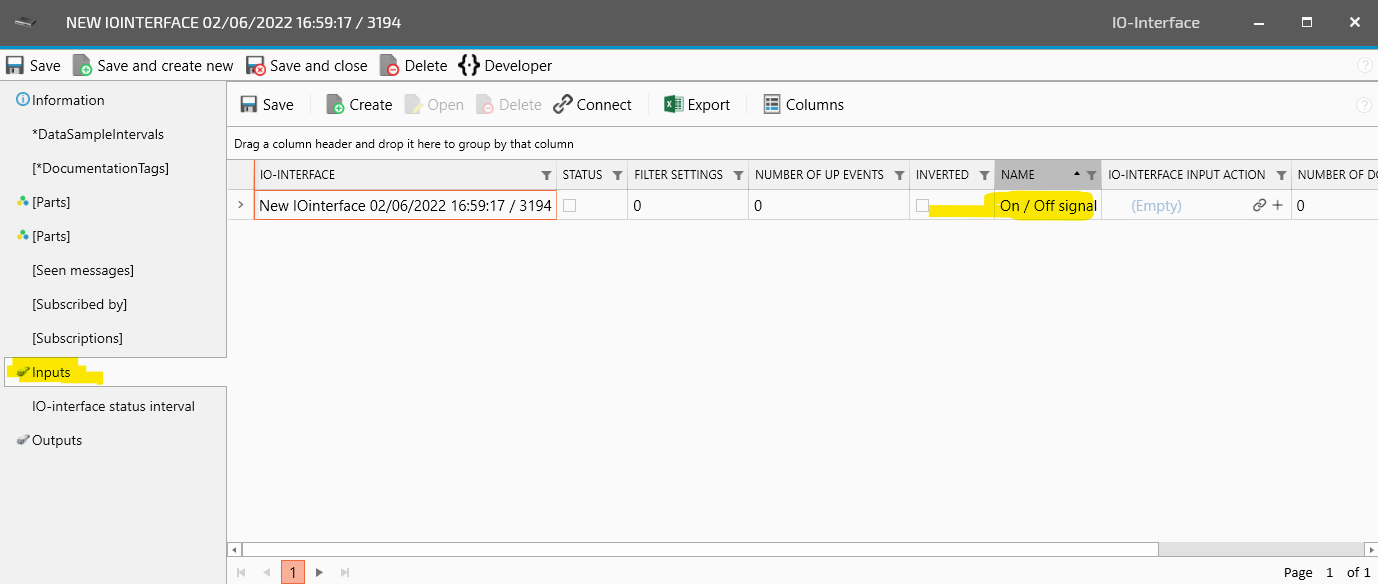Open the IO-Interface column filter

(x=545, y=175)
